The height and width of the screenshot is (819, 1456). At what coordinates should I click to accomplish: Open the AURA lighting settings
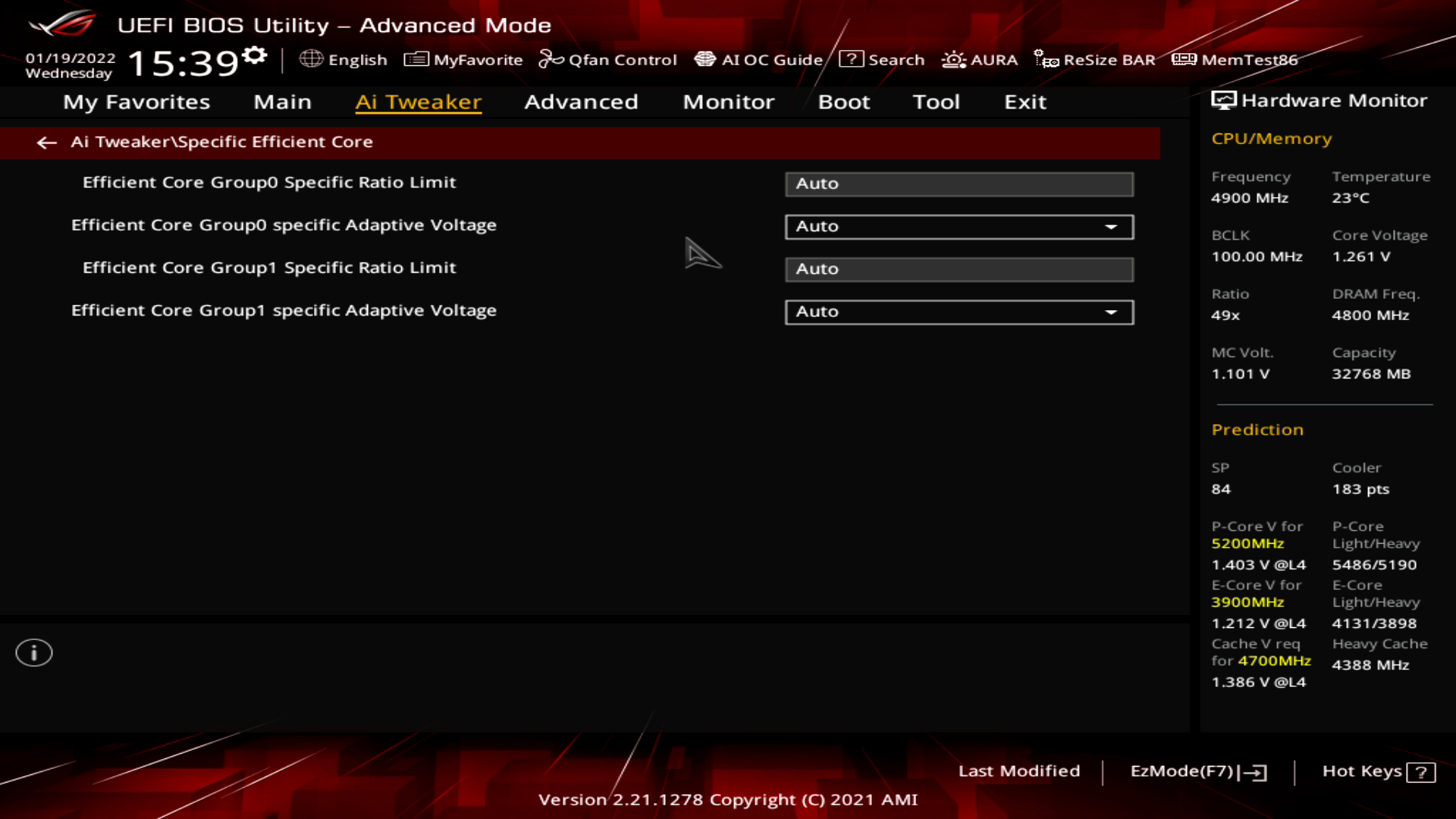(981, 59)
